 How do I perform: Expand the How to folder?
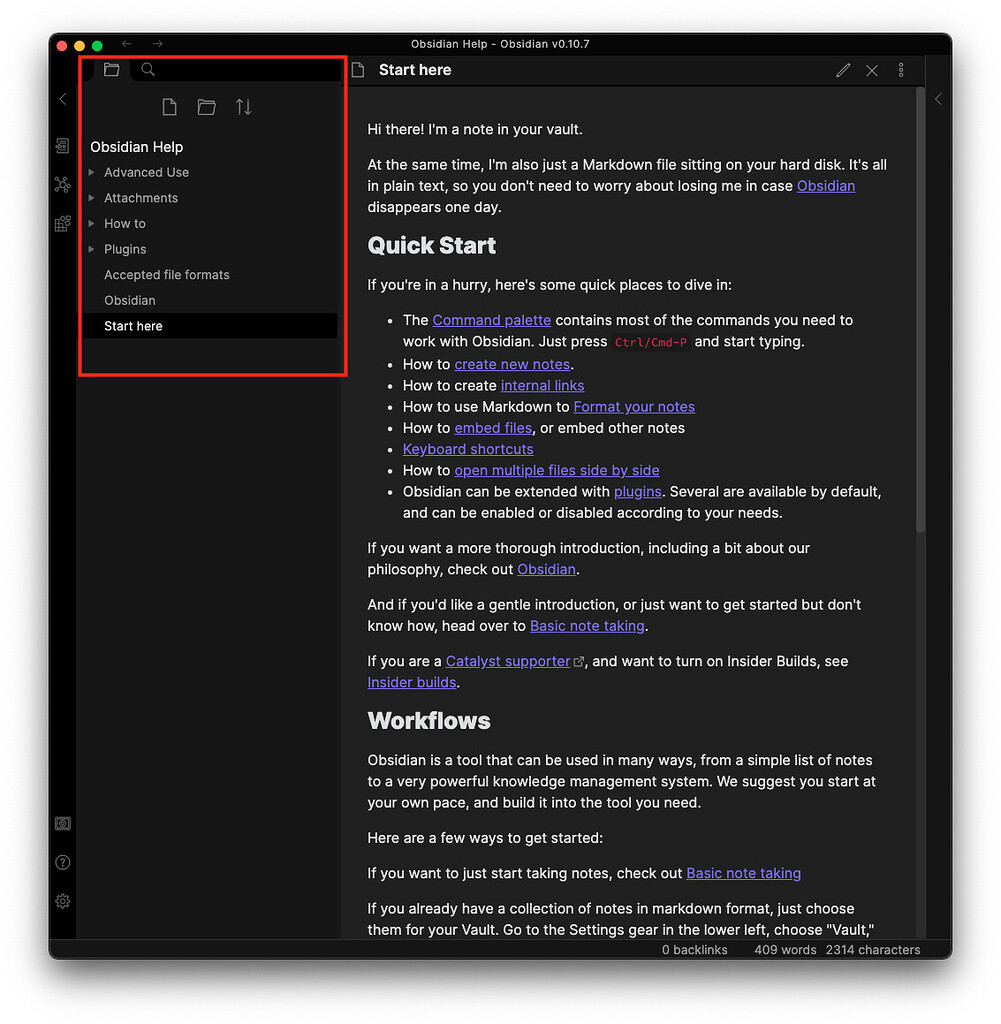pos(91,223)
